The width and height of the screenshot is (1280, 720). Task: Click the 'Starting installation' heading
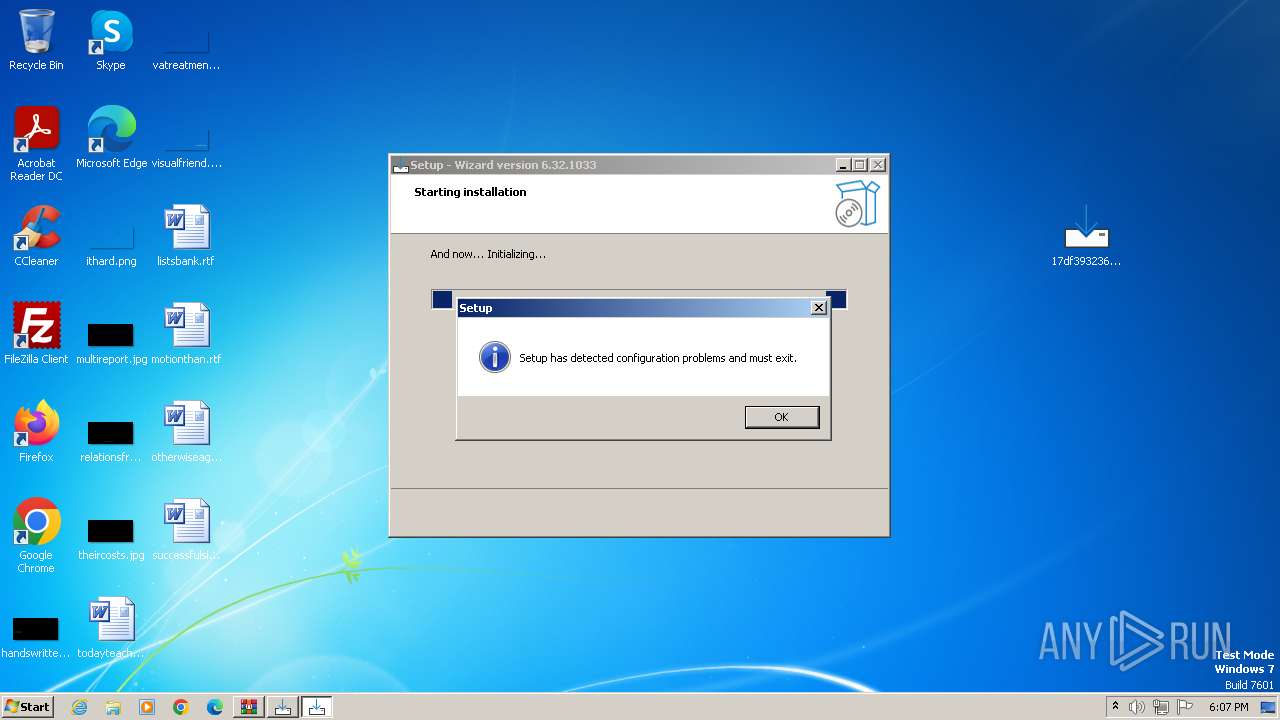coord(470,192)
